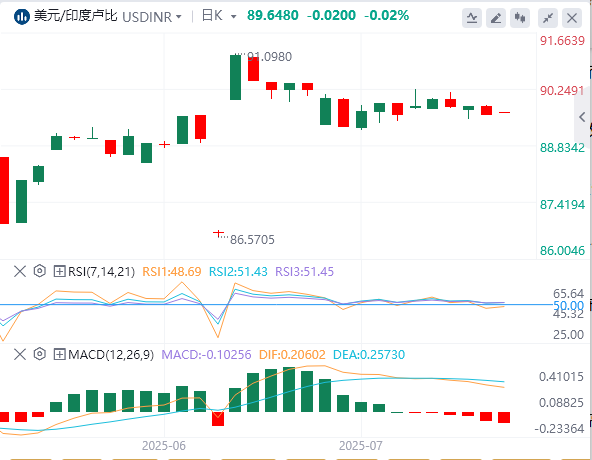Open the USDINR symbol dropdown
The image size is (592, 460).
[x=152, y=17]
